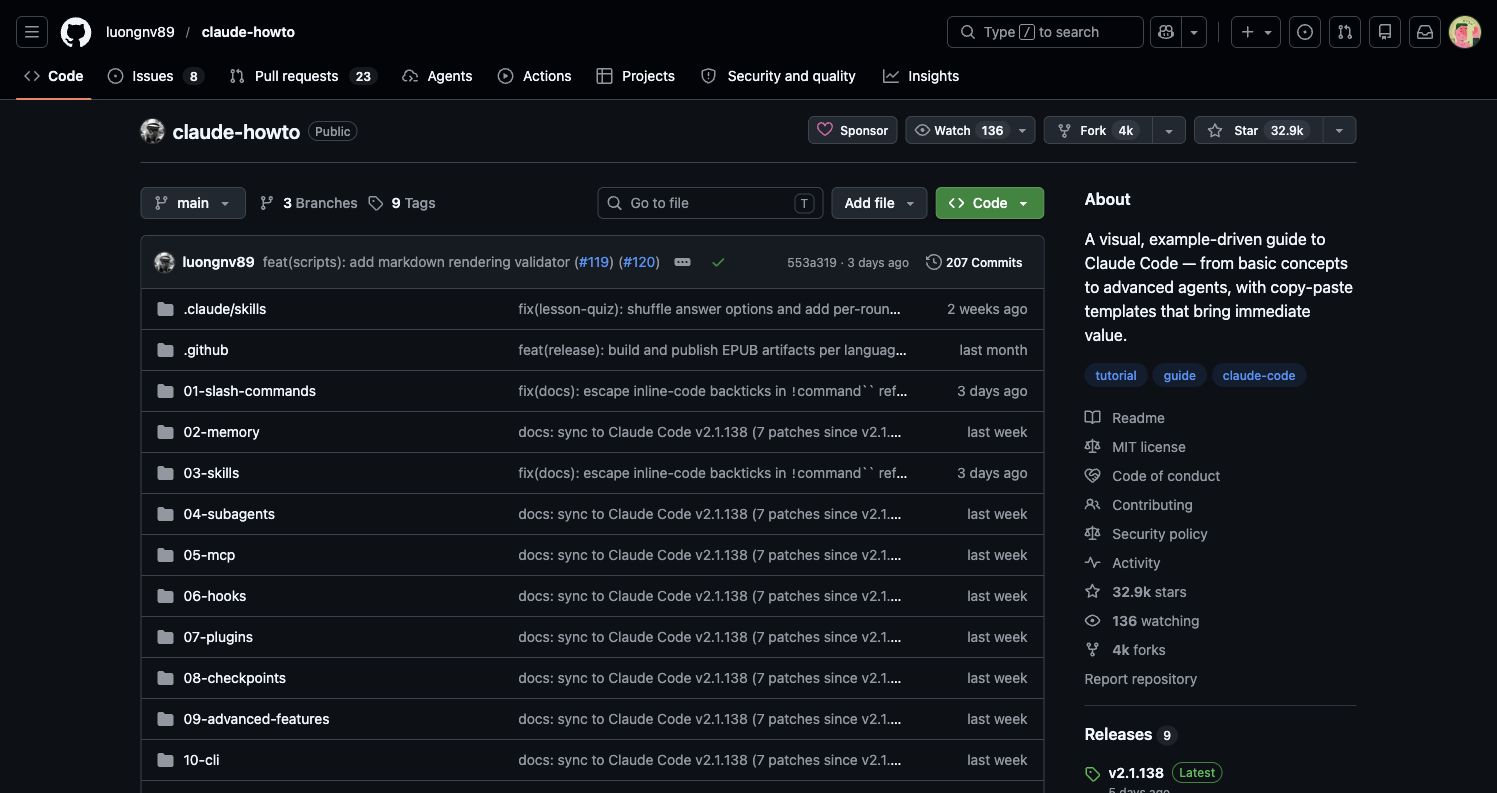
Task: Open the Insights tab
Action: click(x=921, y=76)
